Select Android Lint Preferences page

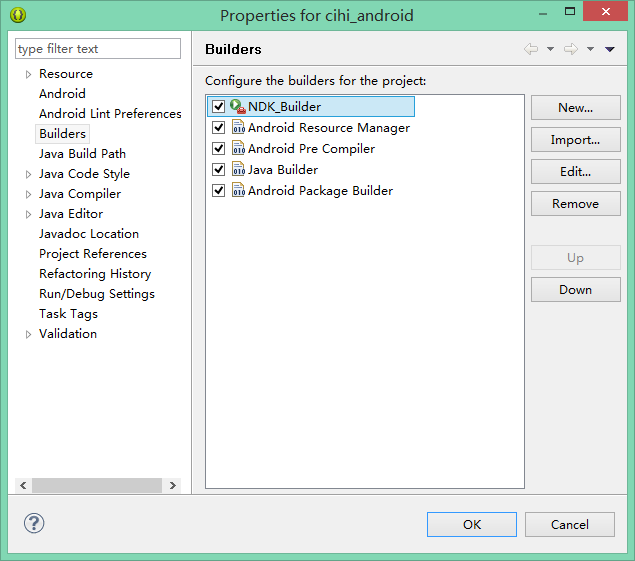110,113
